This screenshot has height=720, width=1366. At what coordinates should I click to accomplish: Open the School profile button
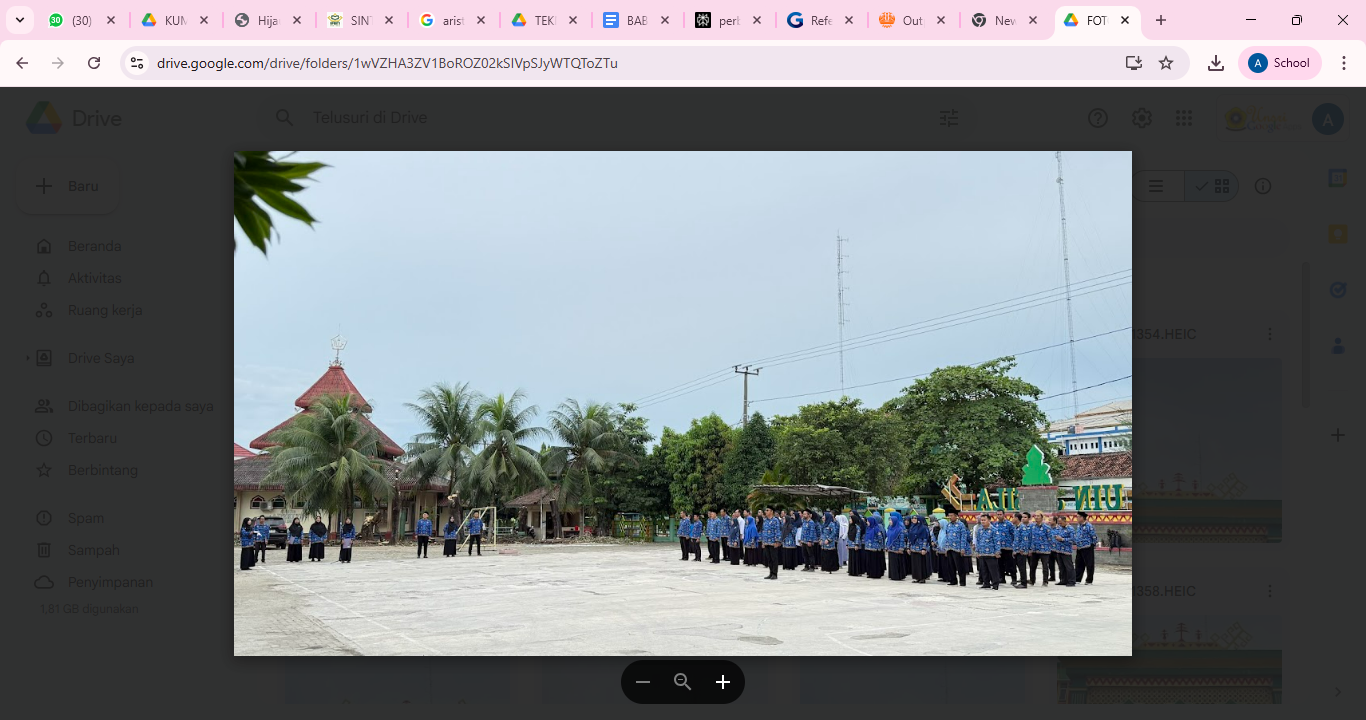point(1280,63)
